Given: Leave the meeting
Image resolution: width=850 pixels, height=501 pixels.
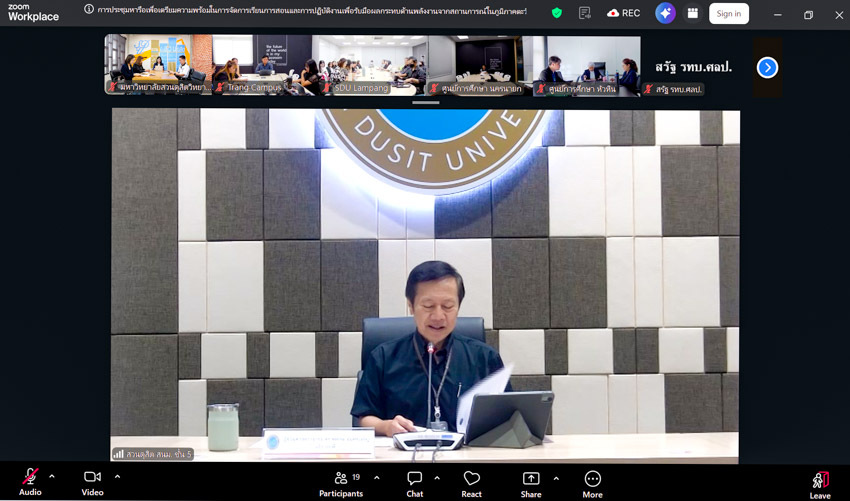Looking at the screenshot, I should pyautogui.click(x=819, y=482).
